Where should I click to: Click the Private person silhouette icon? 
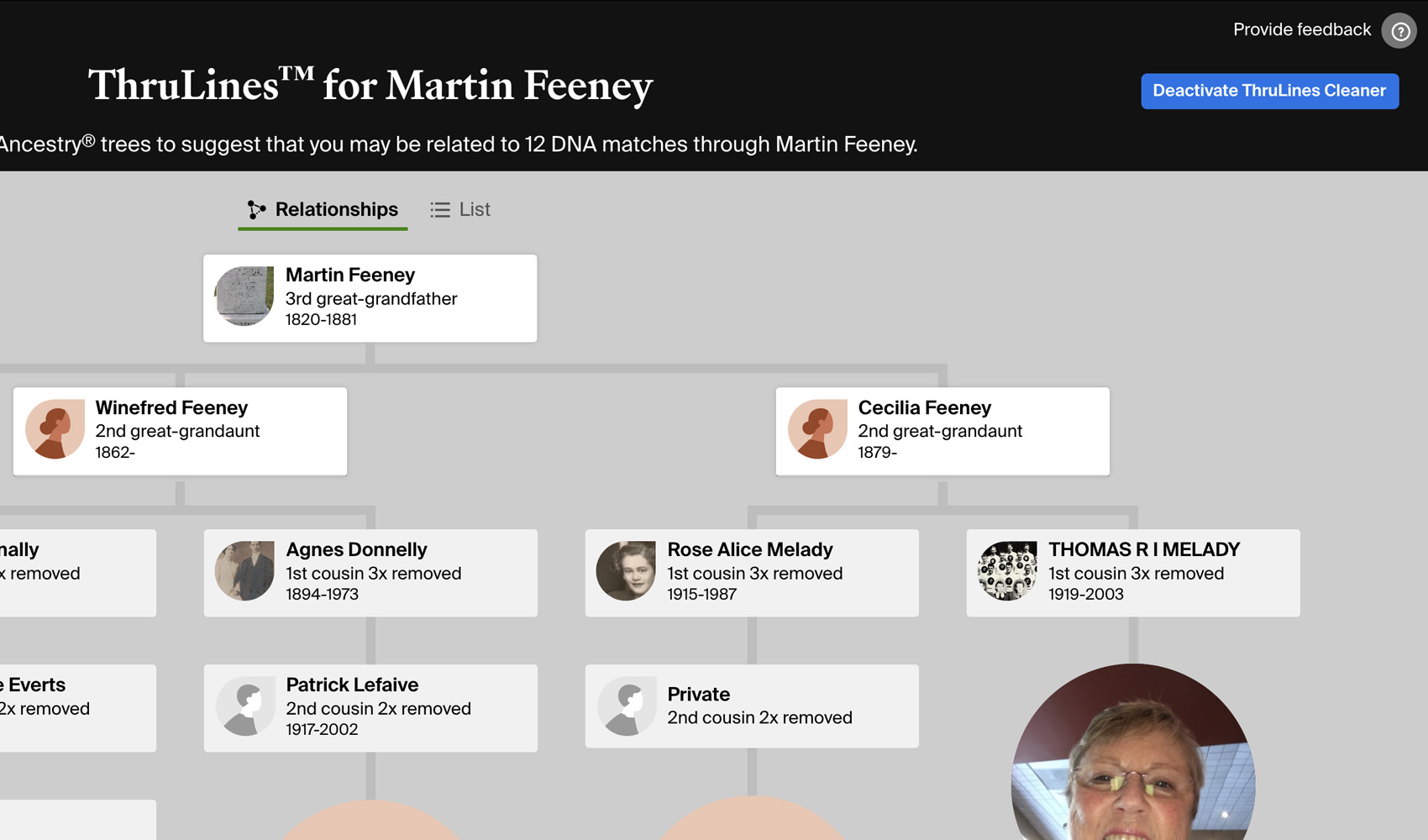(x=627, y=706)
